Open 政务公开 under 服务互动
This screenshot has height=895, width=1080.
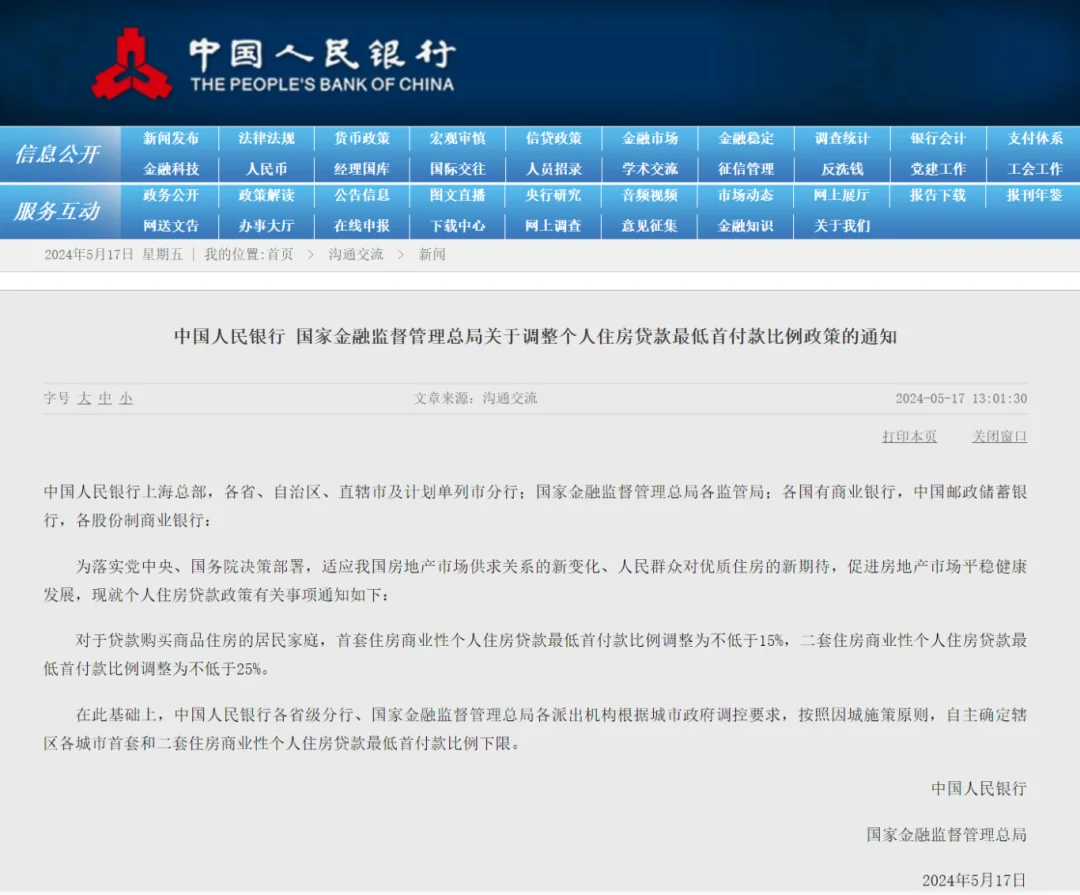171,196
